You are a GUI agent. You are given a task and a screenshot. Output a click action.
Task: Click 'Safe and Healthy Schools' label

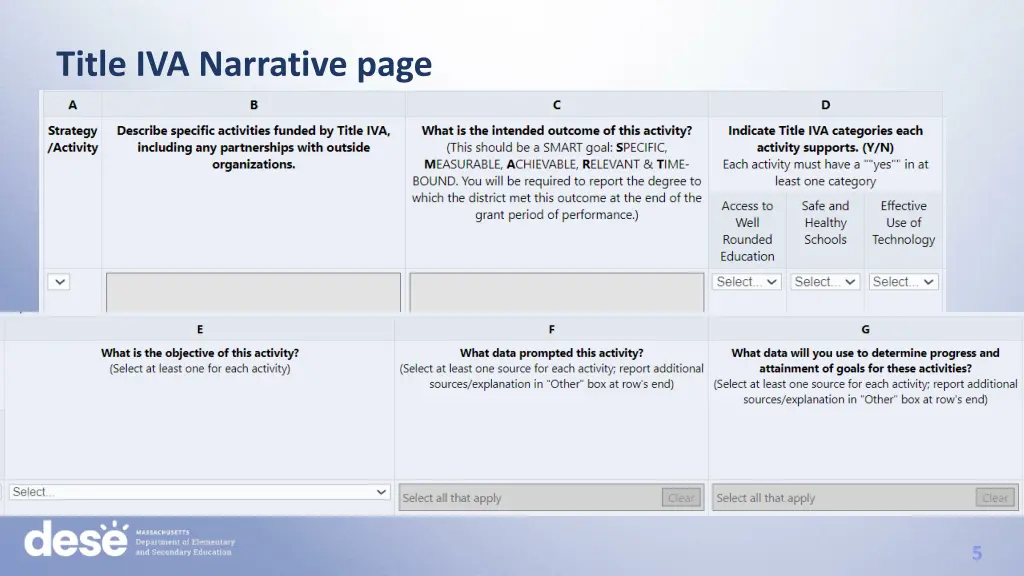pos(825,222)
